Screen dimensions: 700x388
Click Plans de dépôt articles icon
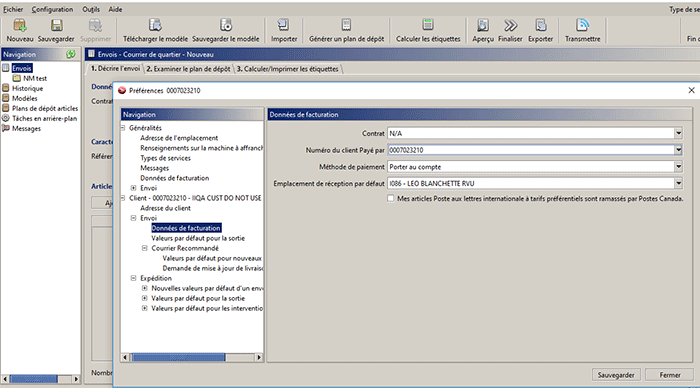(6, 108)
